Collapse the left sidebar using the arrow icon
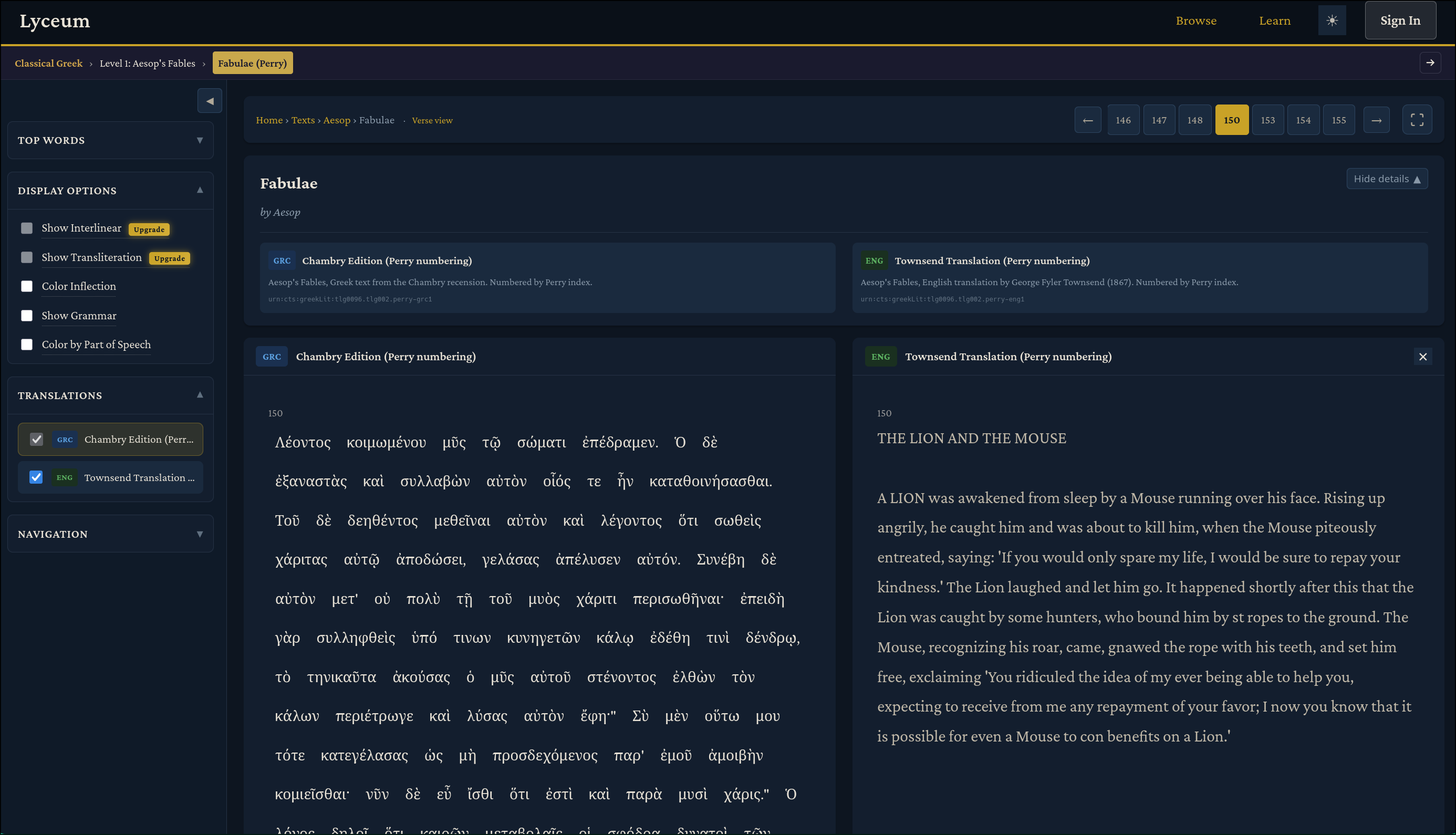Viewport: 1456px width, 835px height. coord(209,100)
